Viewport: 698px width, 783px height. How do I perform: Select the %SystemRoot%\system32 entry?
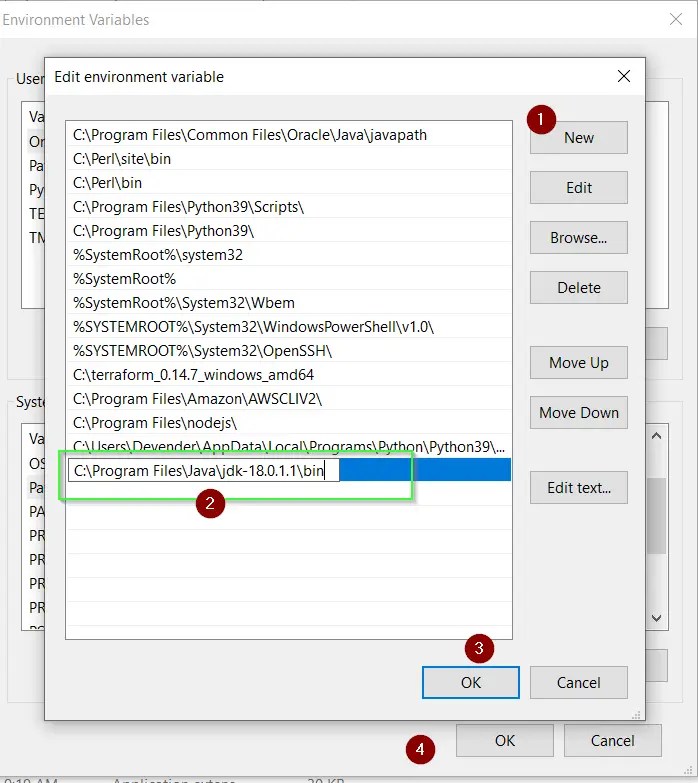[289, 255]
